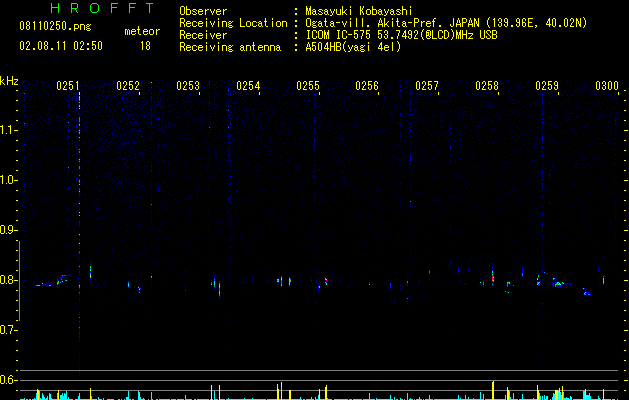Click the Receiving Location label
Image resolution: width=629 pixels, height=400 pixels.
coord(233,23)
